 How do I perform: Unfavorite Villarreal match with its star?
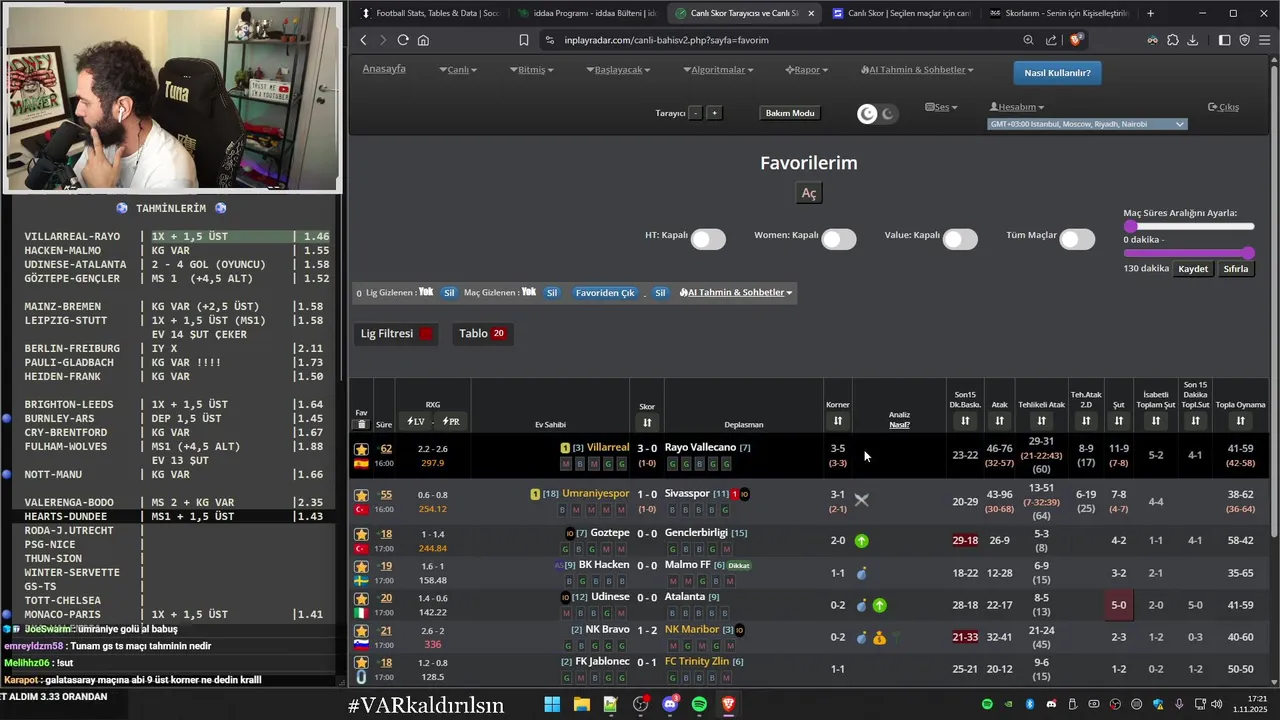(361, 448)
